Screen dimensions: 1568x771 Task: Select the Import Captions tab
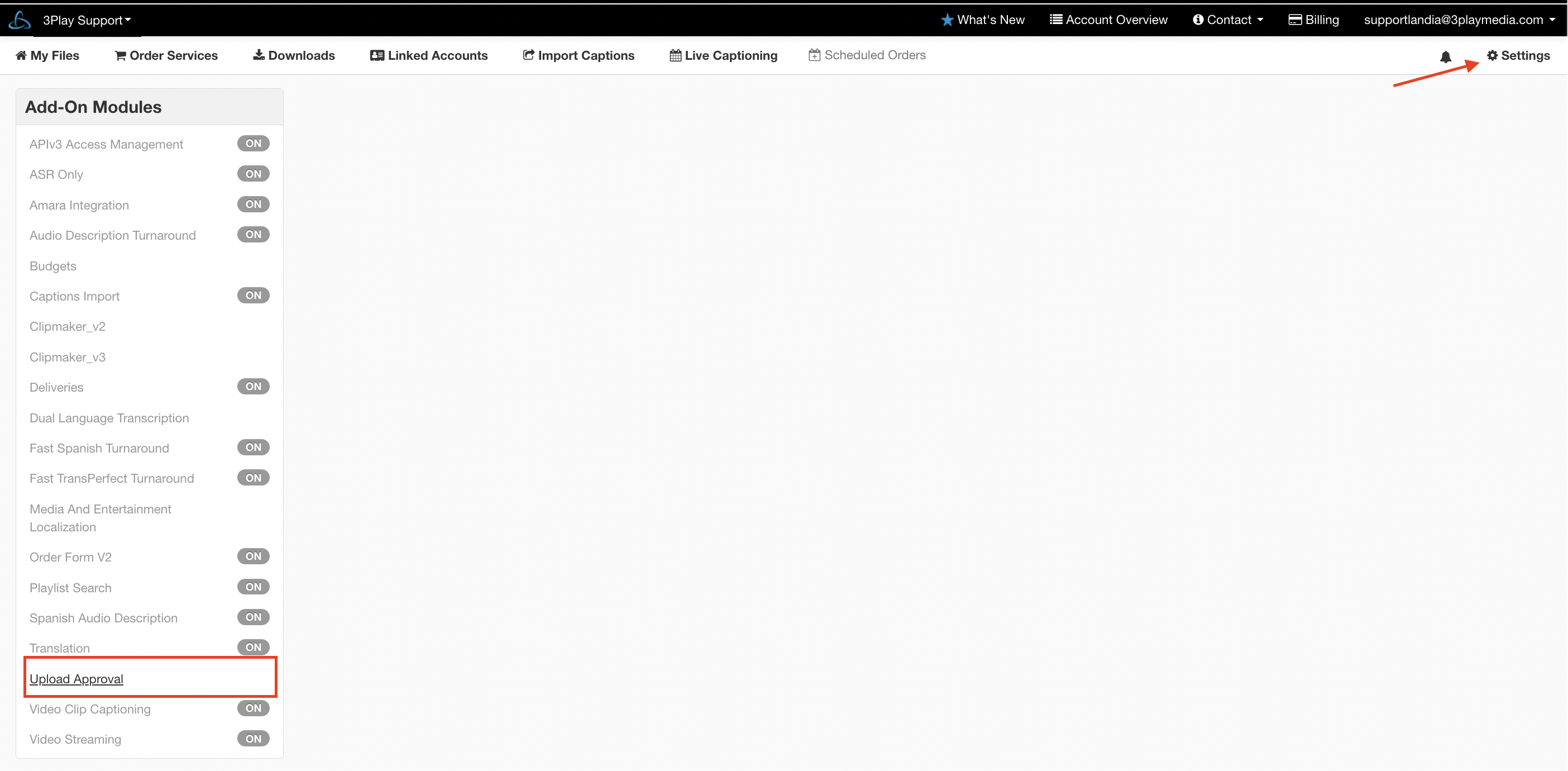pos(579,55)
